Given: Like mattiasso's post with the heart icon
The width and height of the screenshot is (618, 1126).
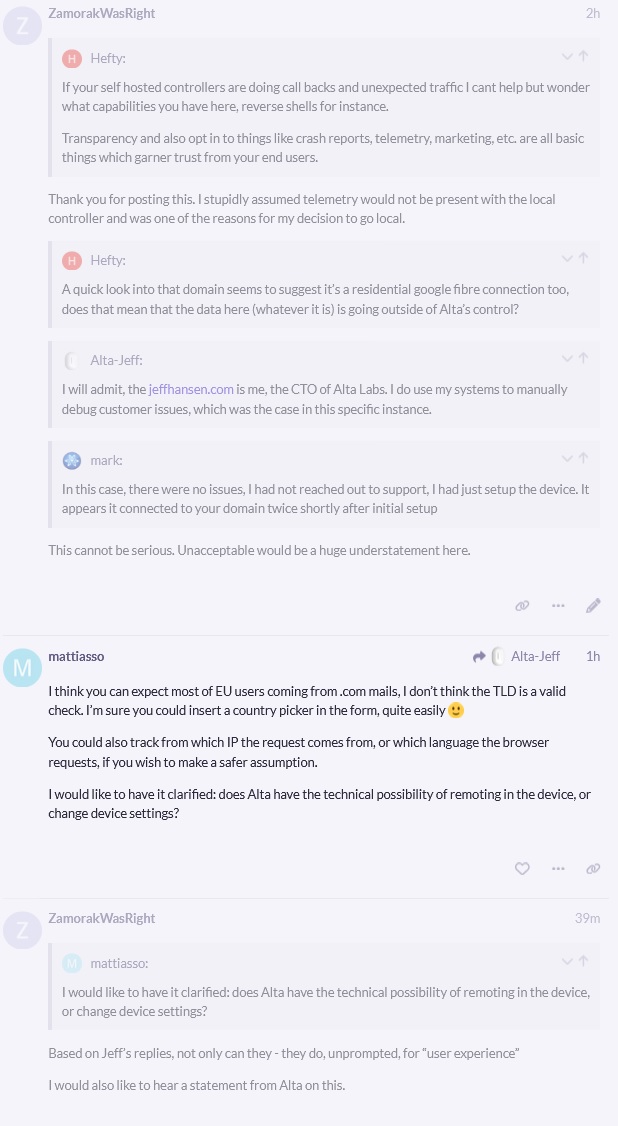Looking at the screenshot, I should 522,869.
